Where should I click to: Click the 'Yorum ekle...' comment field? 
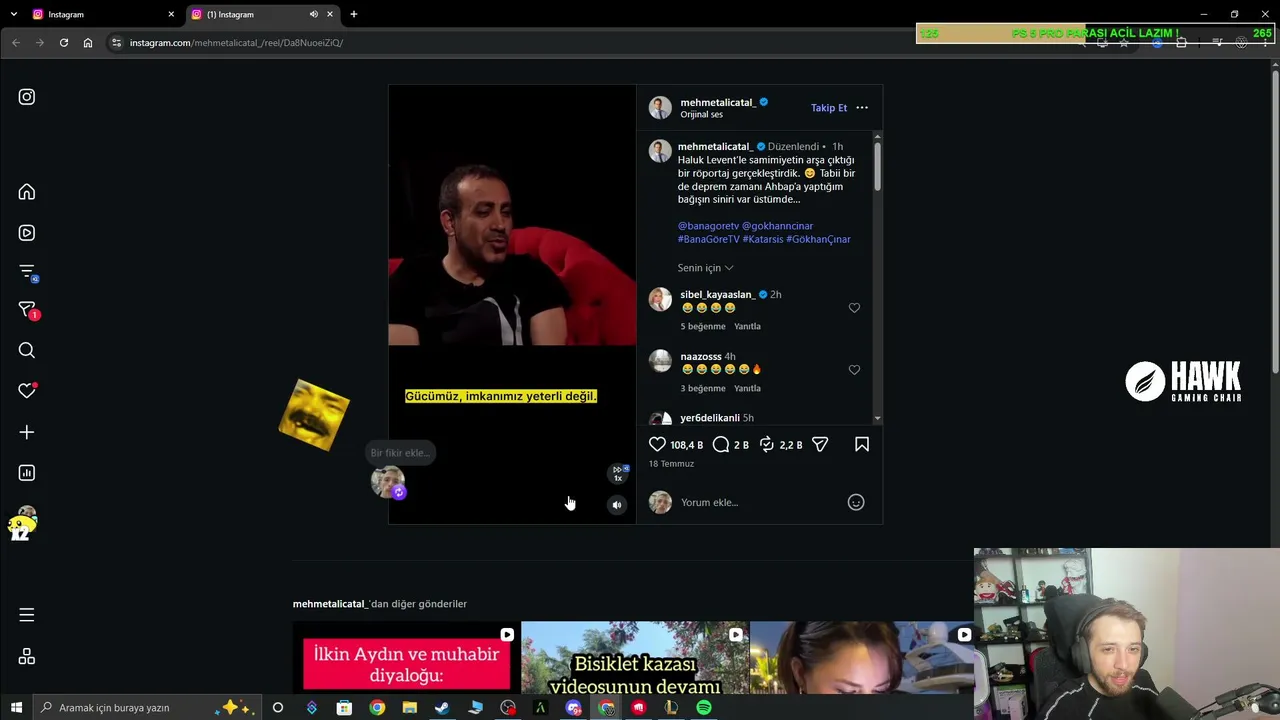760,502
